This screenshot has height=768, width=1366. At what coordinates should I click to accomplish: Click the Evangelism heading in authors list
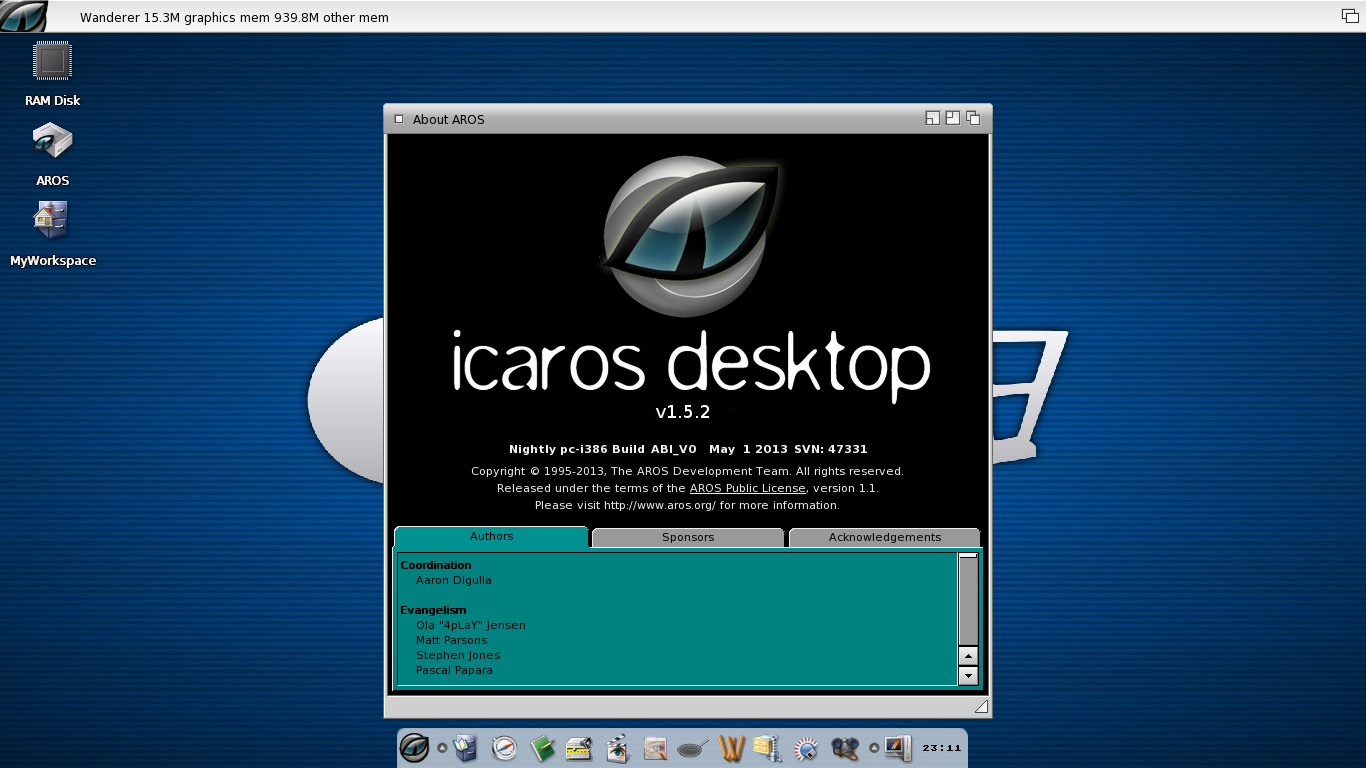(433, 610)
